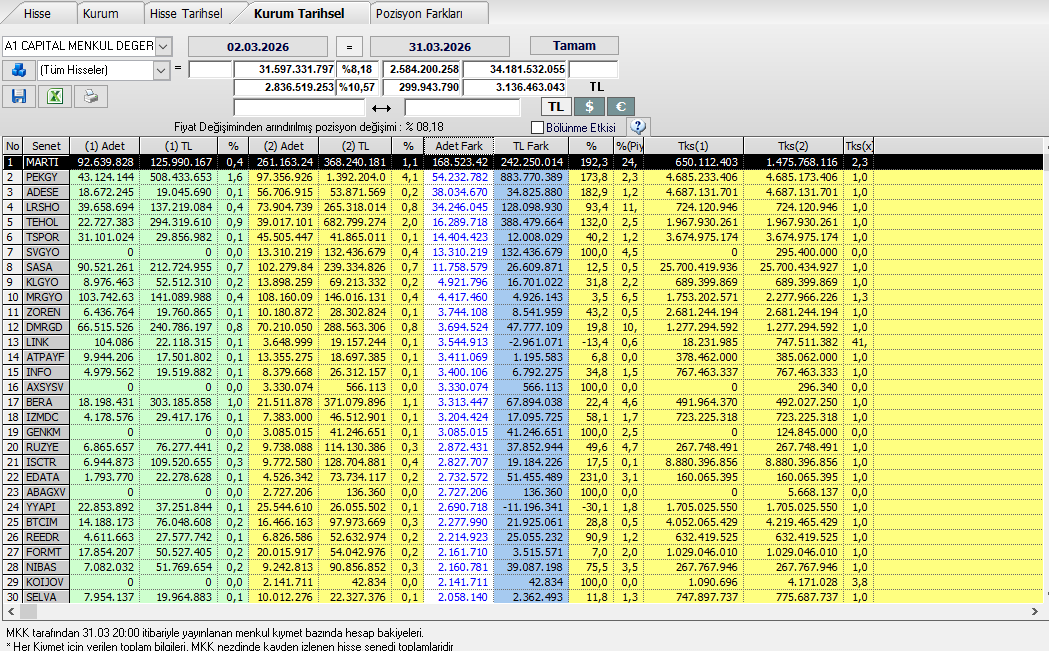Select the ZOREN stock row
Image resolution: width=1049 pixels, height=651 pixels.
522,312
